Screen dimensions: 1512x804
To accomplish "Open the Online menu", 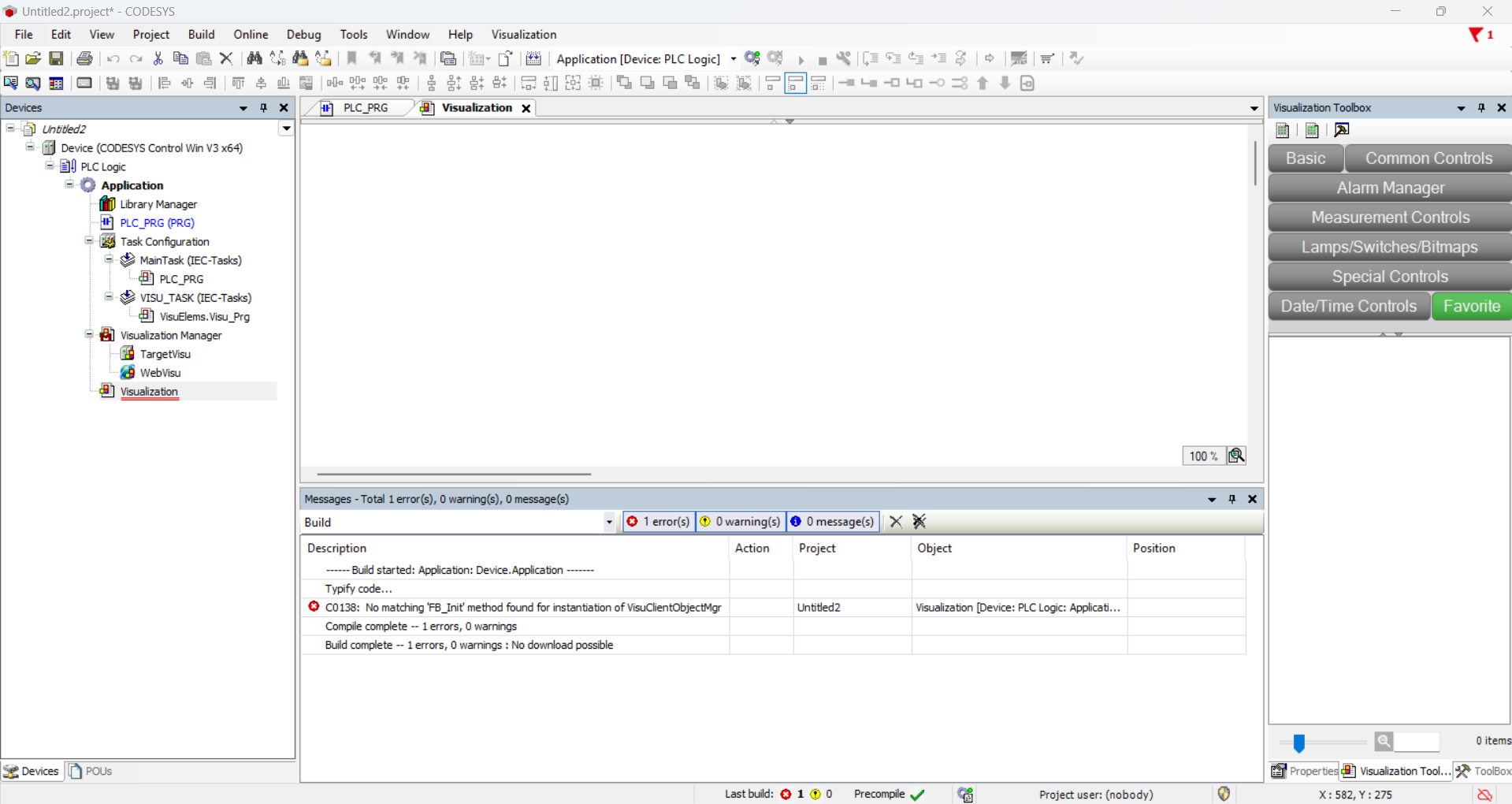I will pos(251,35).
